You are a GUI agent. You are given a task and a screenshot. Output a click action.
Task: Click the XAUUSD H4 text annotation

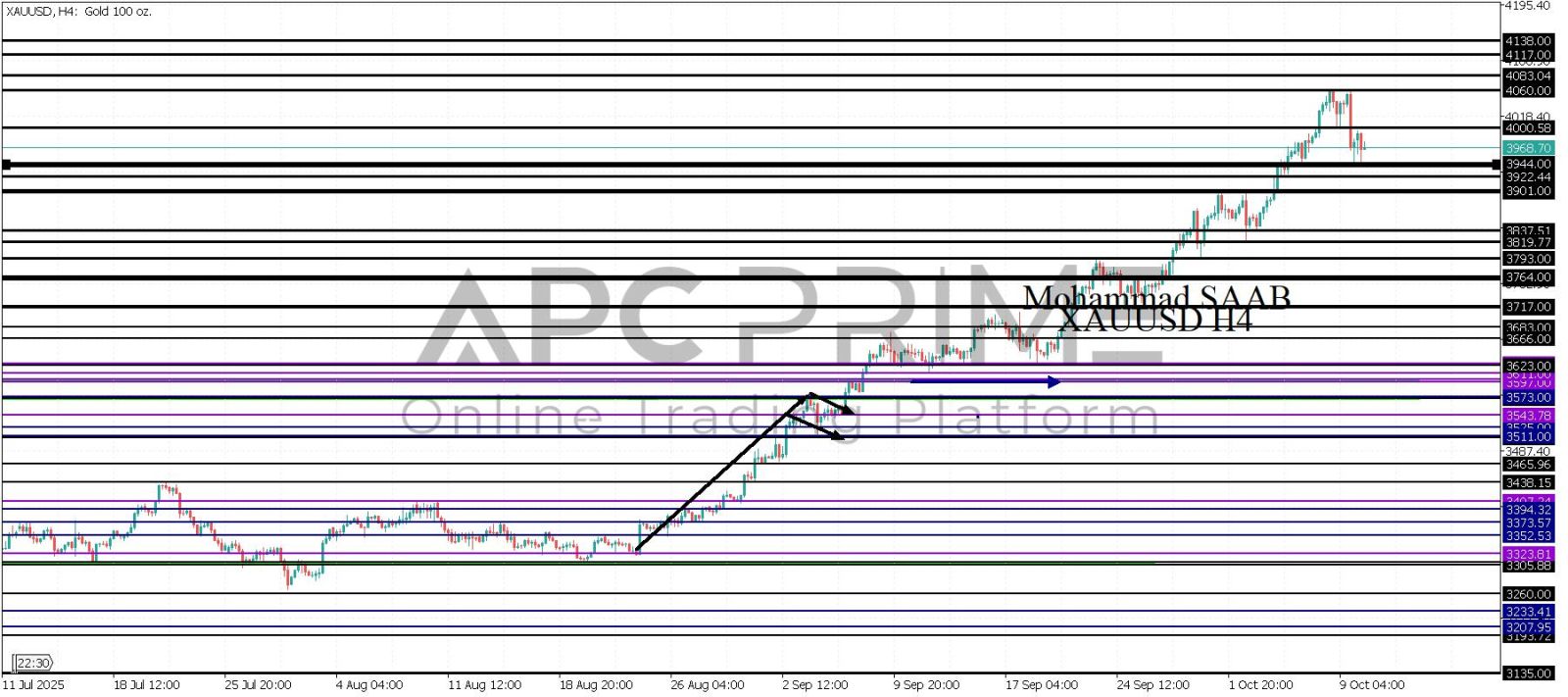tap(1156, 321)
